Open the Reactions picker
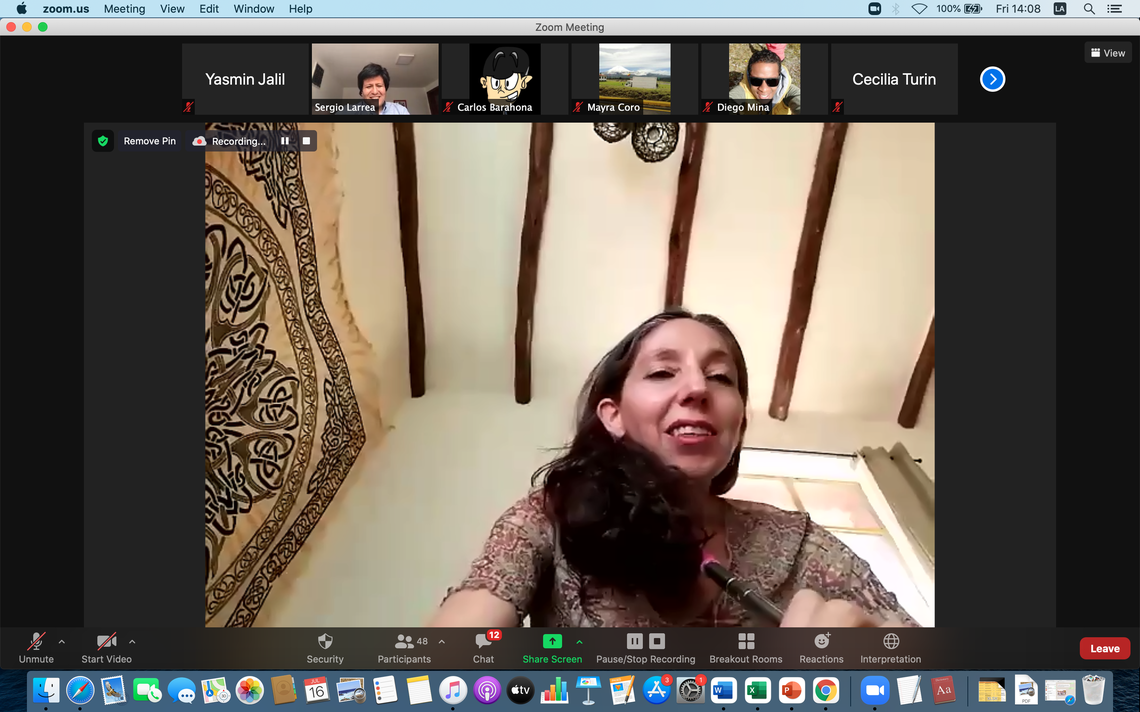Viewport: 1140px width, 712px height. 821,647
